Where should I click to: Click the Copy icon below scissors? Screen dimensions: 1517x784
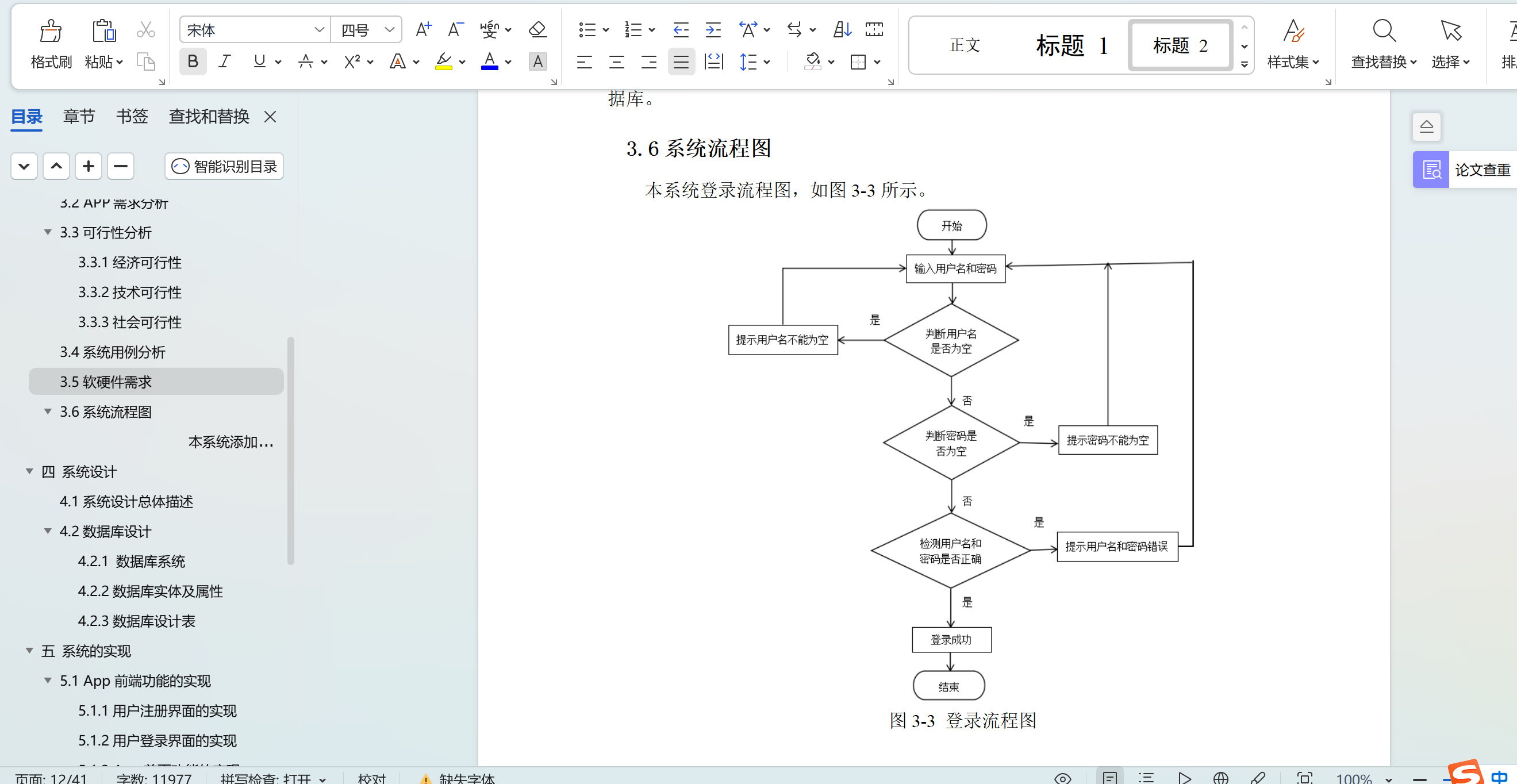click(x=145, y=62)
